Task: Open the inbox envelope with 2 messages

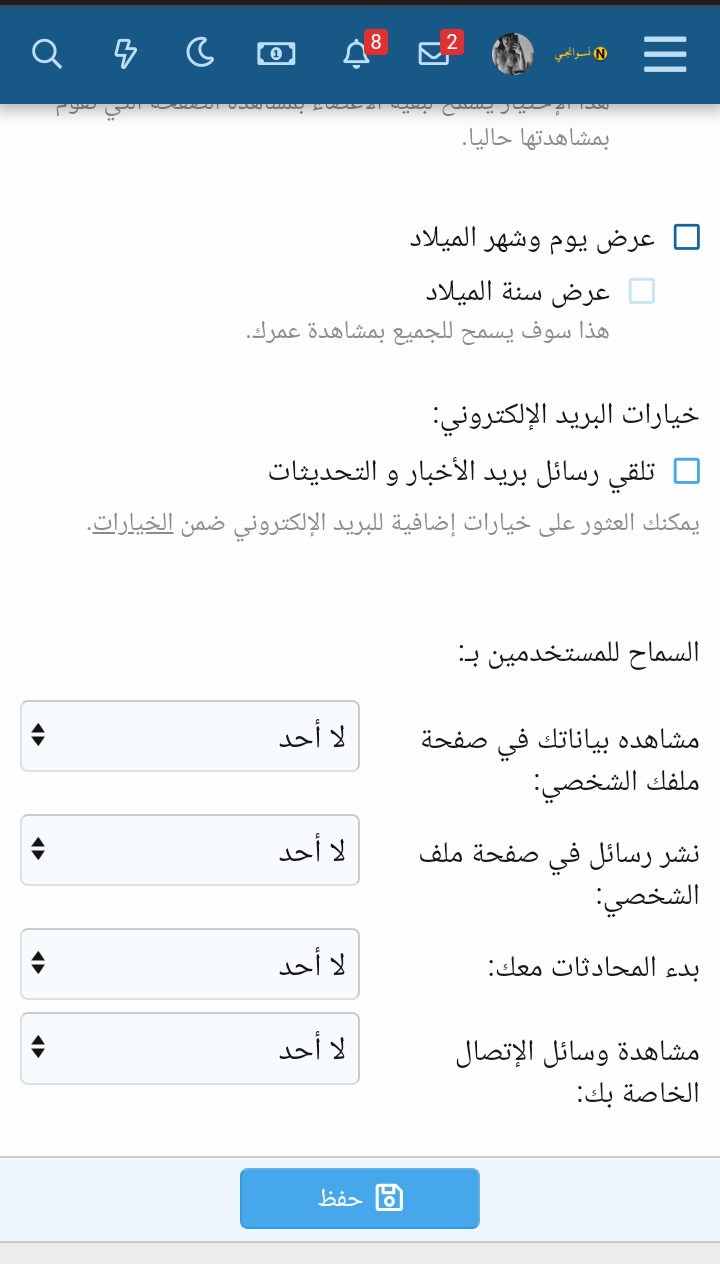Action: [434, 53]
